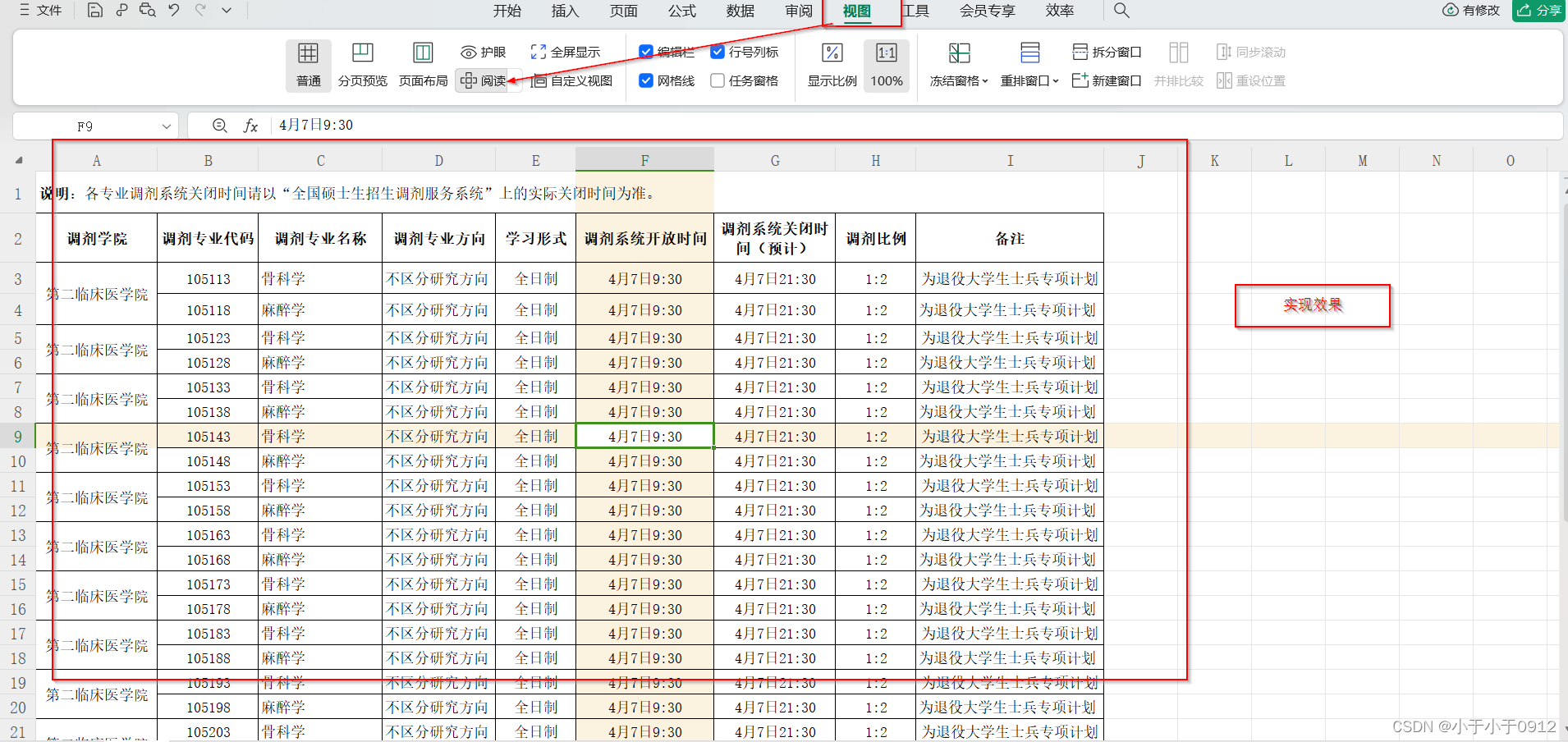The width and height of the screenshot is (1568, 742).
Task: Click the Print preview icon
Action: (x=148, y=11)
